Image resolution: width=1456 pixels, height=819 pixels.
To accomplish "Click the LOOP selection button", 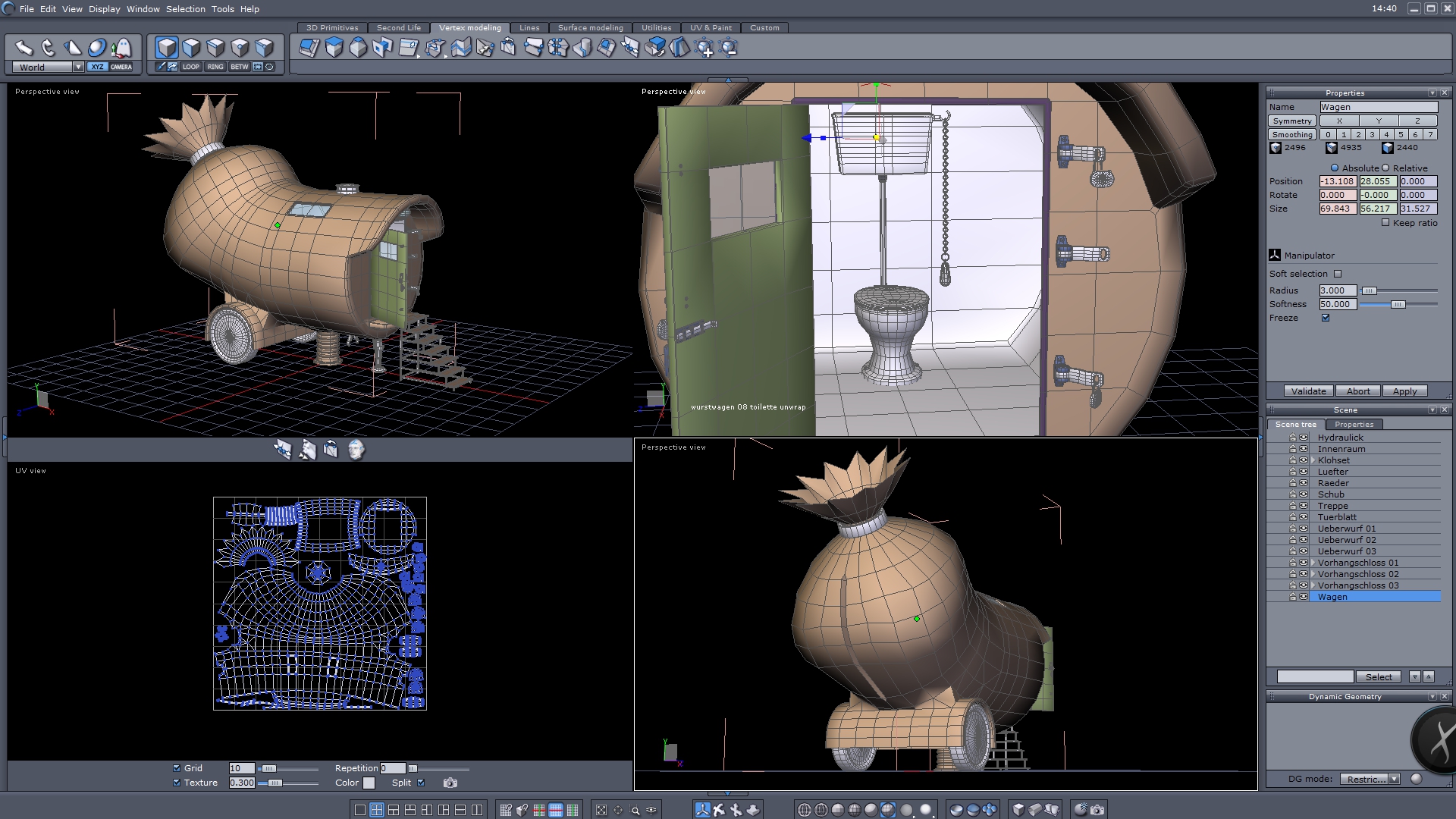I will click(190, 67).
